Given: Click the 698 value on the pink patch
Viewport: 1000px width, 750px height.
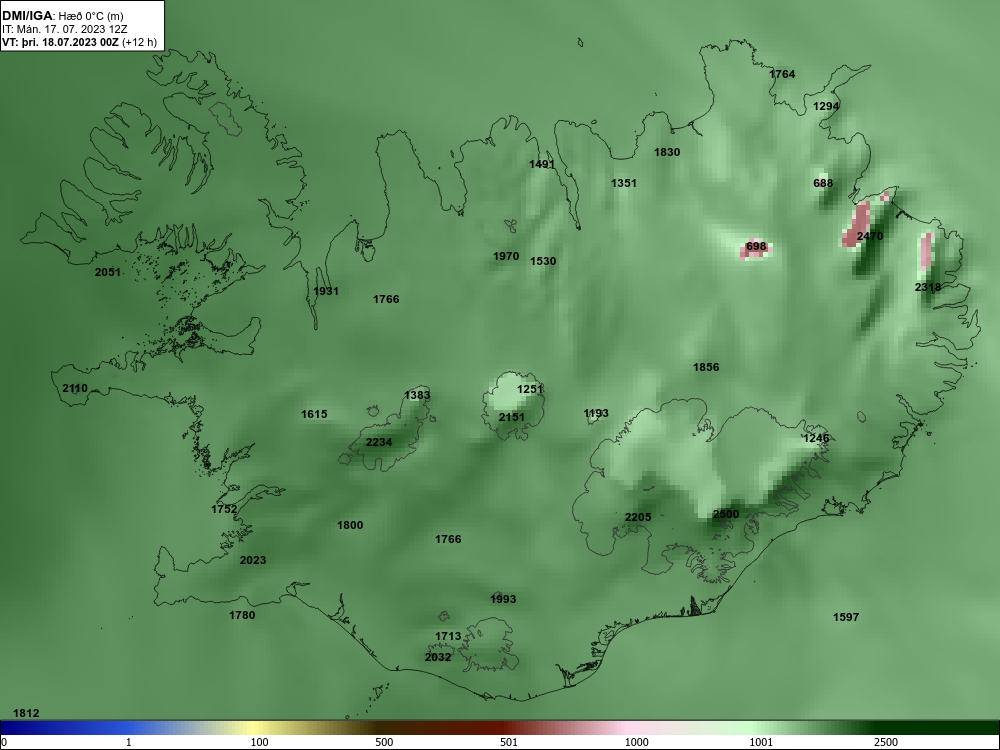Looking at the screenshot, I should click(756, 246).
